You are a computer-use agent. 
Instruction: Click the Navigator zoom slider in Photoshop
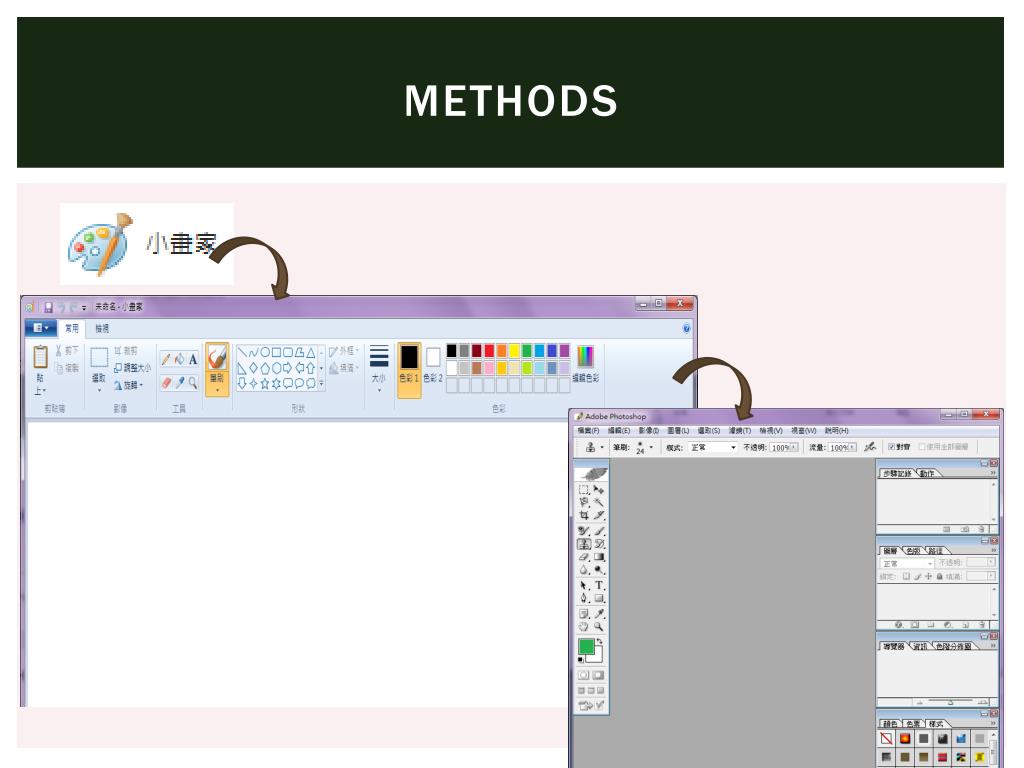click(950, 702)
